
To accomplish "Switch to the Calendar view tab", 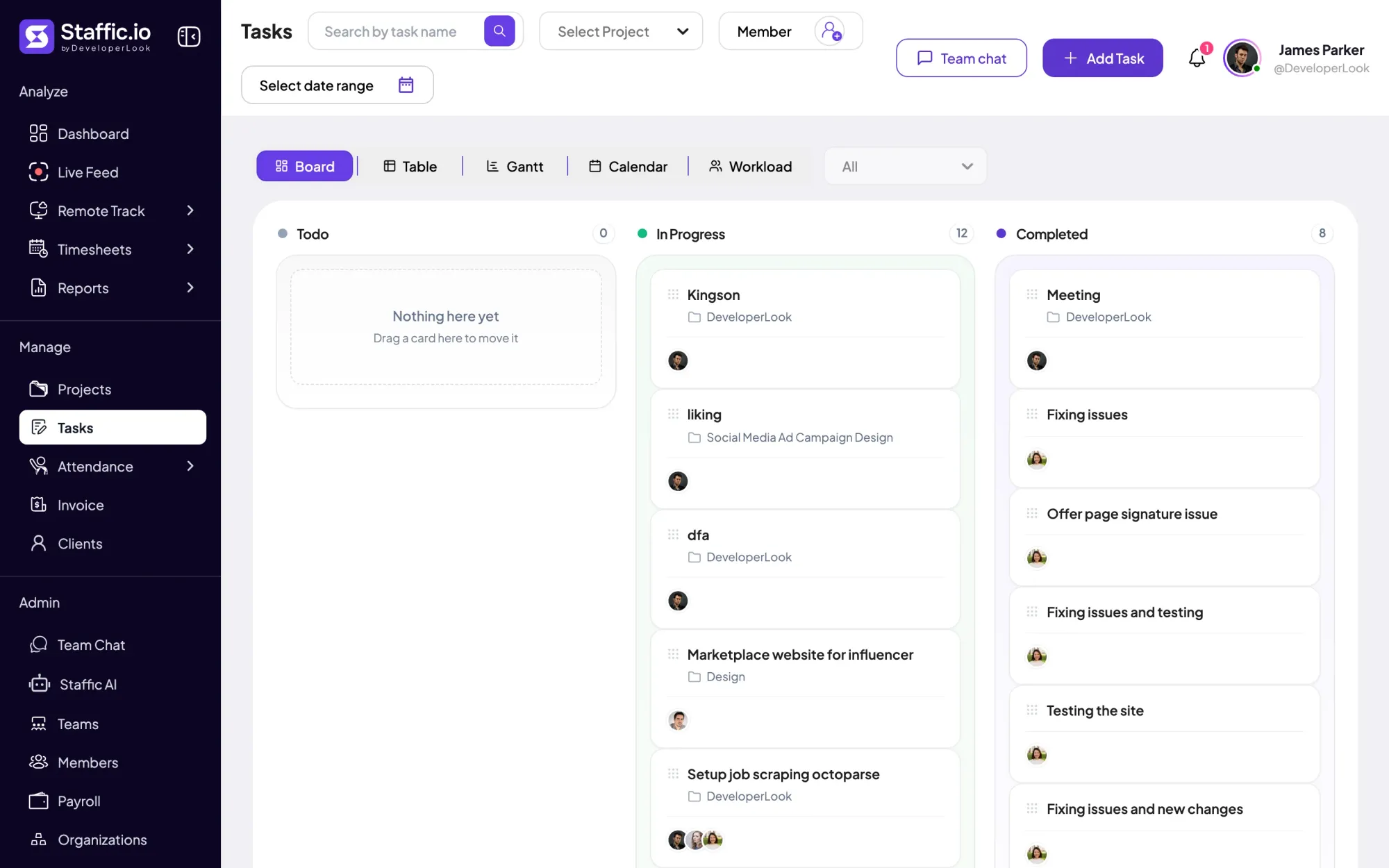I will click(x=628, y=166).
